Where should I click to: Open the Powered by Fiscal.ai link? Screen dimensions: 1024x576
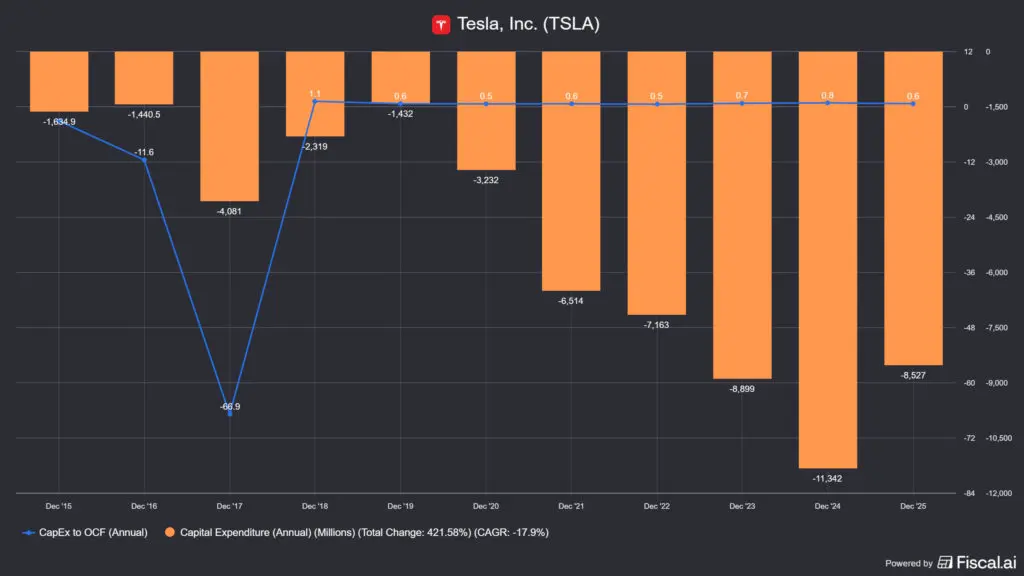[950, 562]
